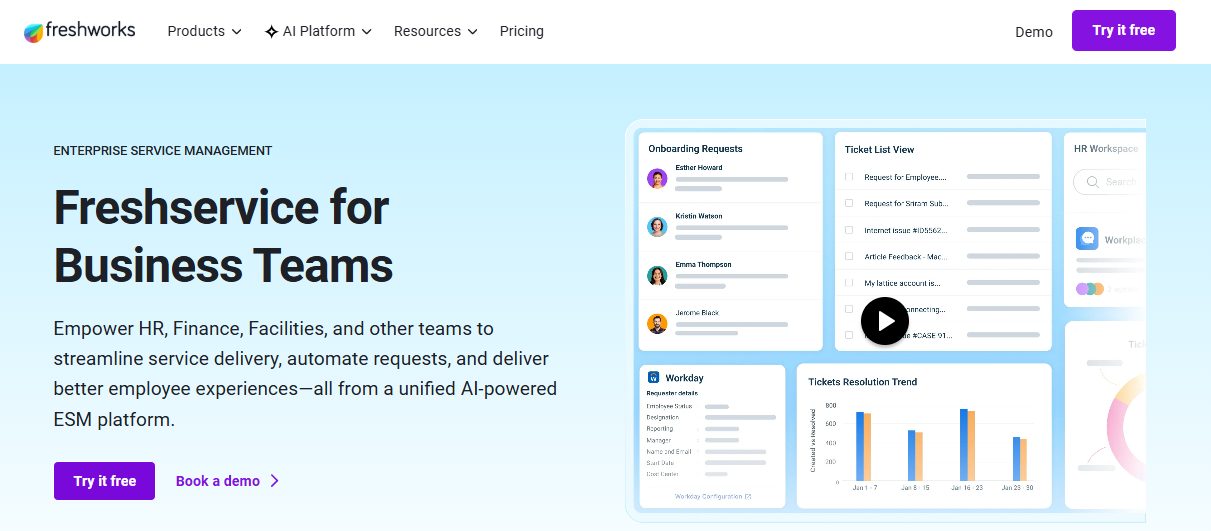Click the 'Jun 16 - 23' axis label
The height and width of the screenshot is (531, 1211).
[967, 488]
